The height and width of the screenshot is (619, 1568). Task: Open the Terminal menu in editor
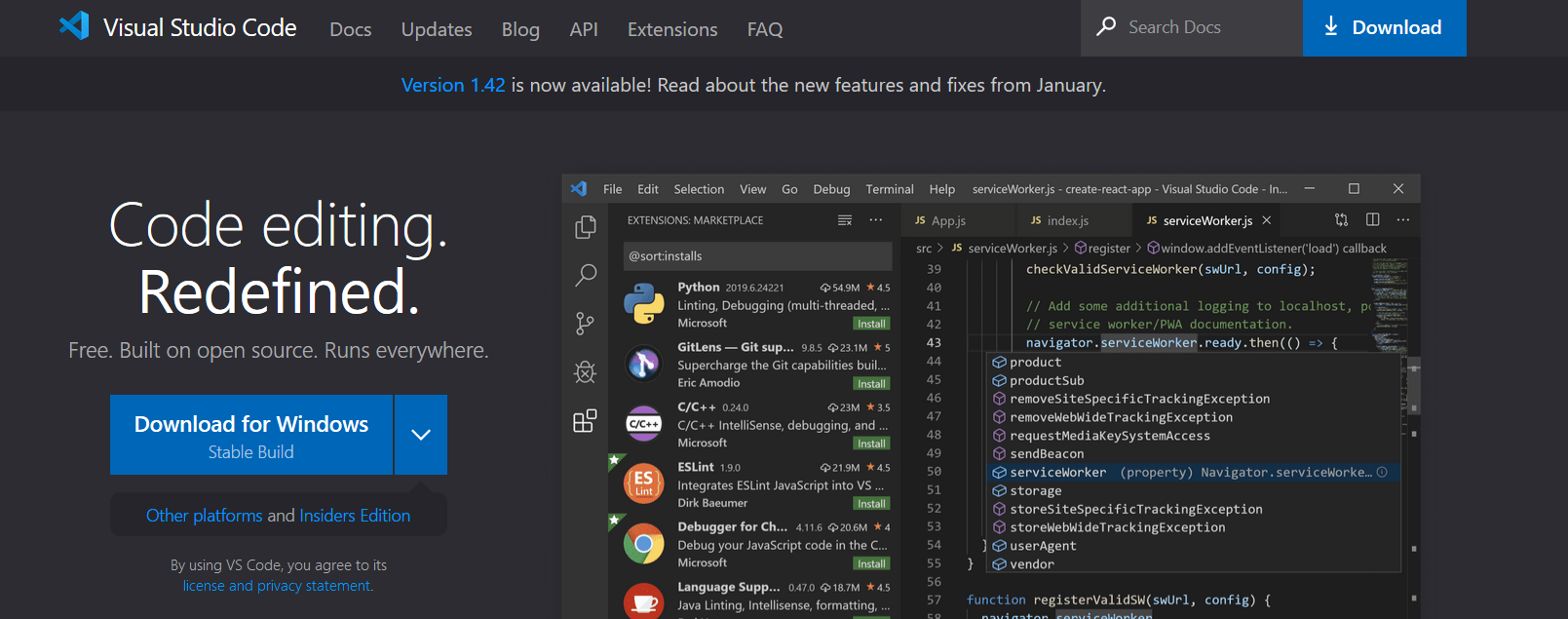[x=890, y=189]
